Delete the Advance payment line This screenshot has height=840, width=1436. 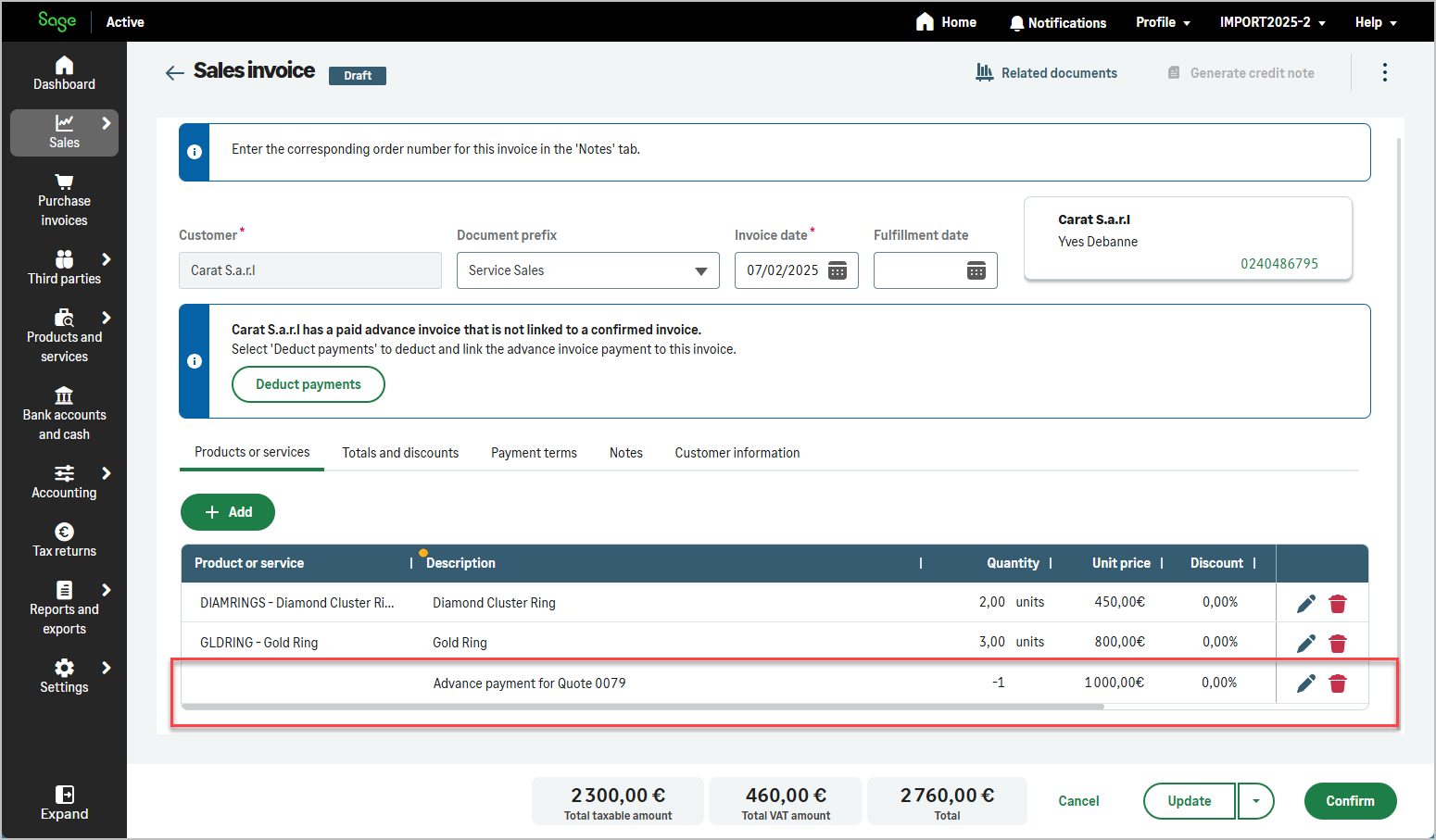click(1337, 683)
